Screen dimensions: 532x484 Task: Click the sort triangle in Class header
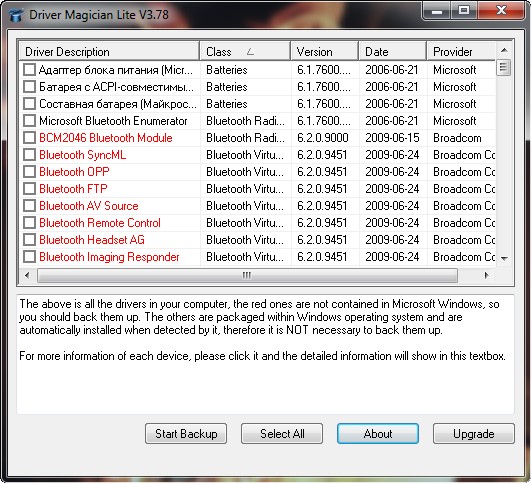pyautogui.click(x=250, y=52)
